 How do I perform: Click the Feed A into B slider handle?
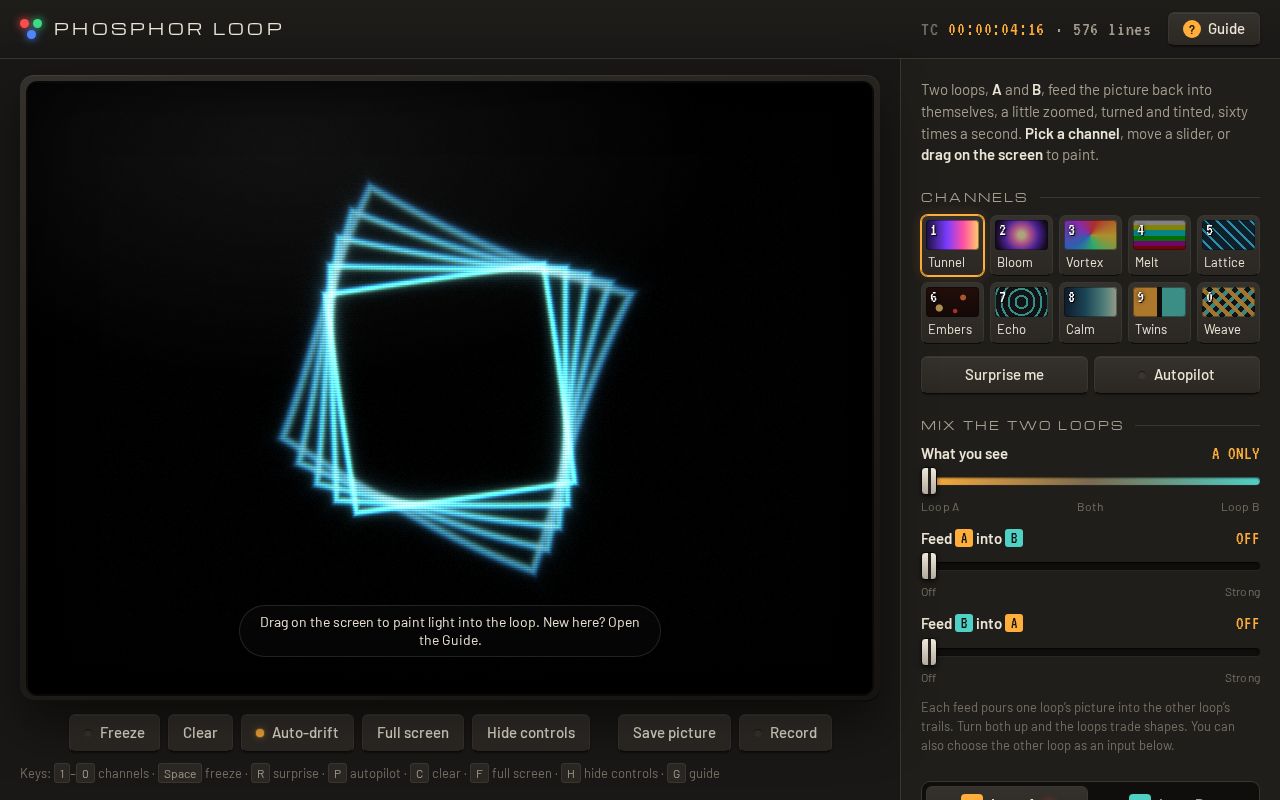929,566
